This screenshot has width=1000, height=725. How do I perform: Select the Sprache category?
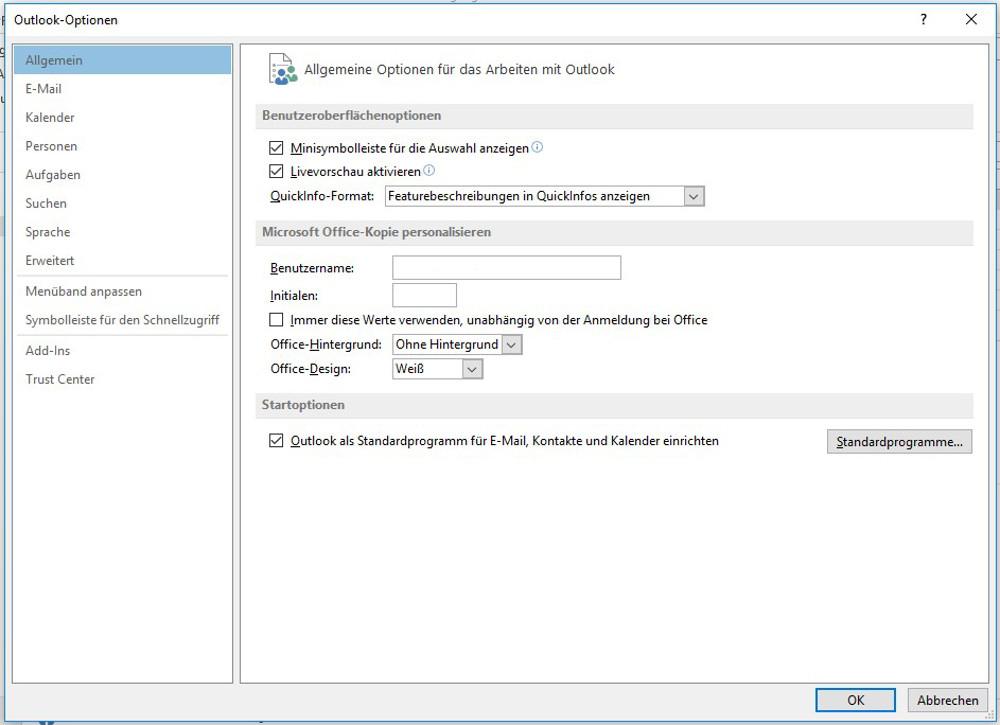click(46, 232)
